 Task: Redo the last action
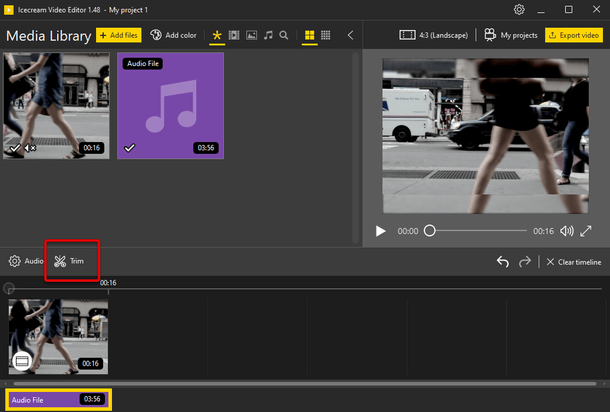pos(524,262)
